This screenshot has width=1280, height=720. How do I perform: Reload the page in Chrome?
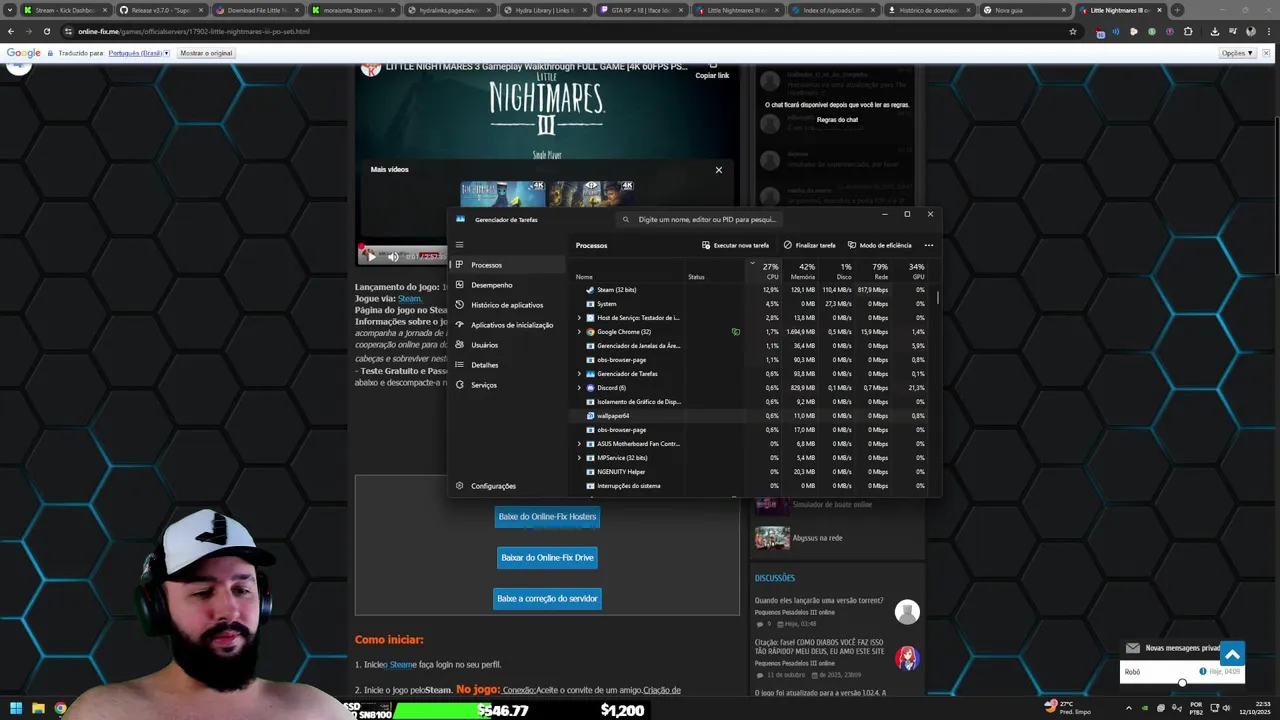pos(46,31)
